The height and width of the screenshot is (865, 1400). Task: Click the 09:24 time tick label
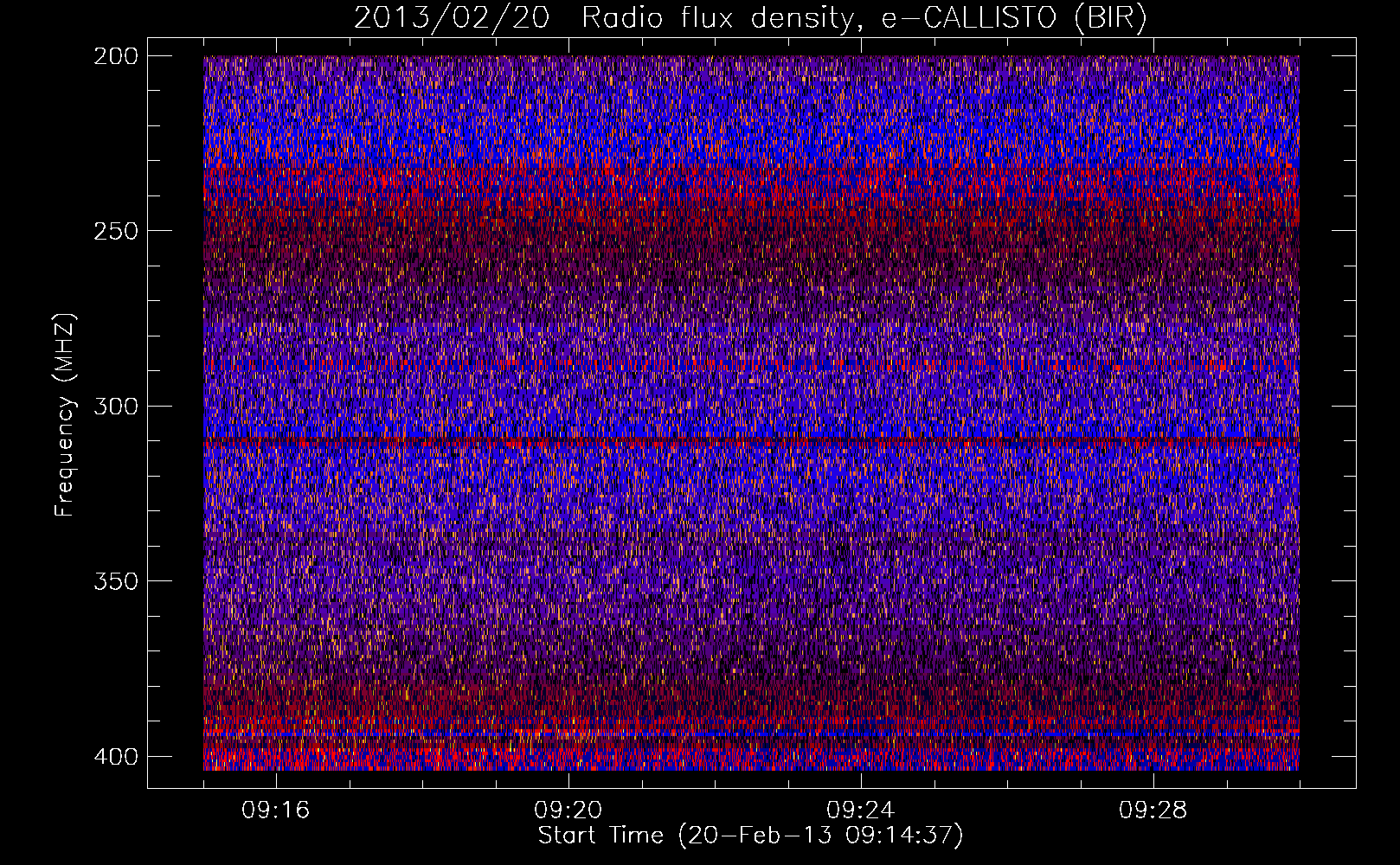(x=861, y=811)
